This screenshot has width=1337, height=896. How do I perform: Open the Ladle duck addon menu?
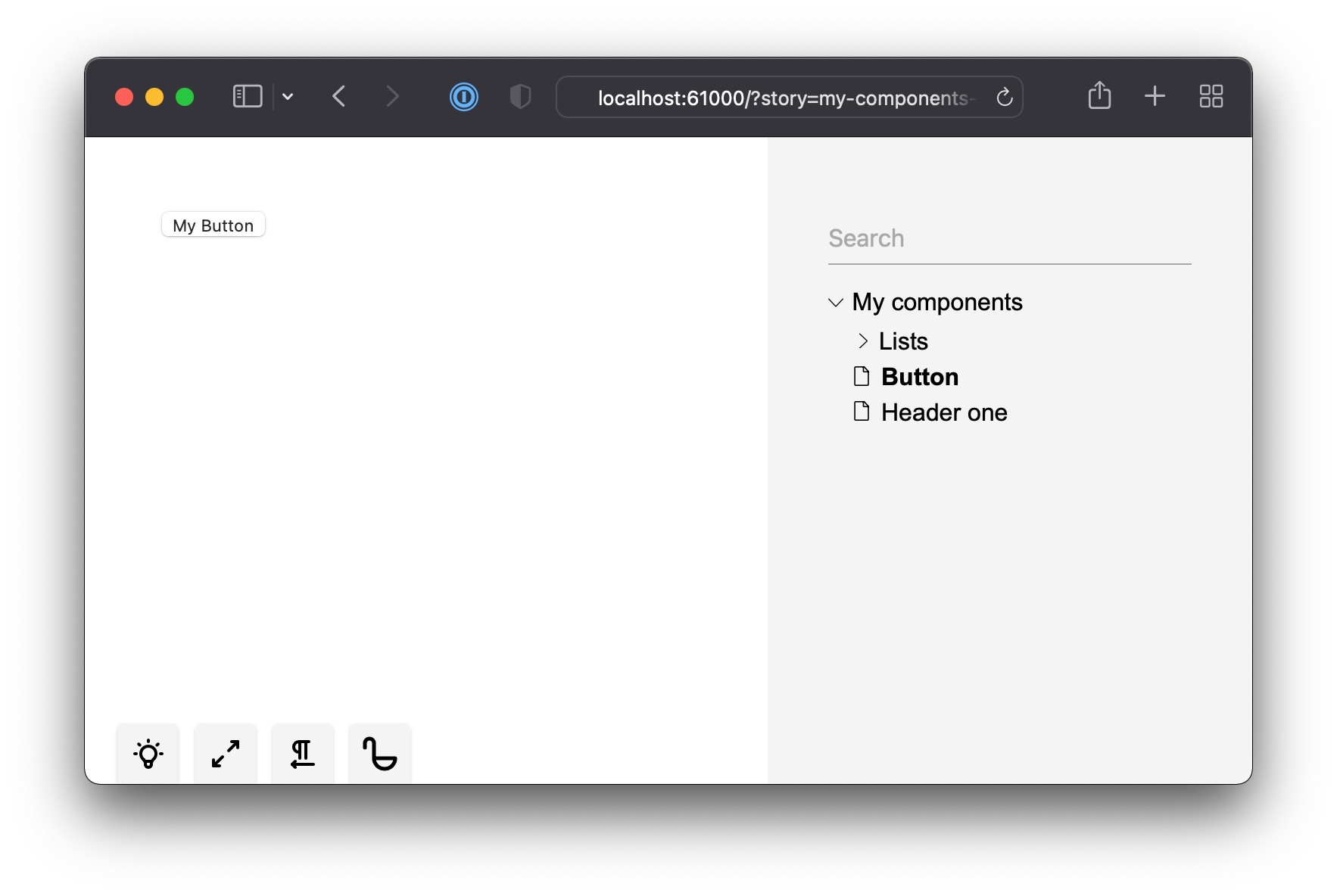[x=379, y=753]
